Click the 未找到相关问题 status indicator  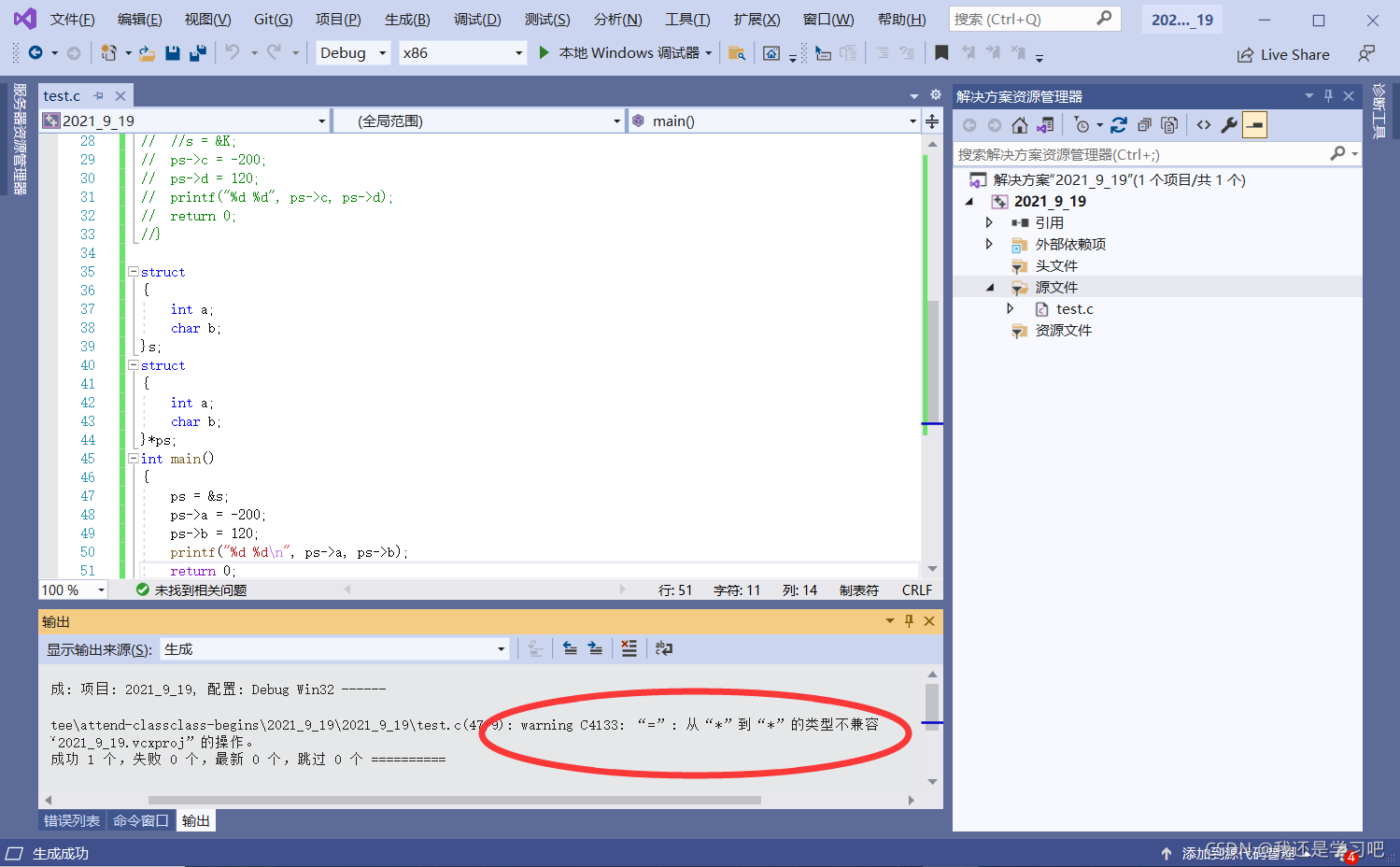[x=191, y=590]
